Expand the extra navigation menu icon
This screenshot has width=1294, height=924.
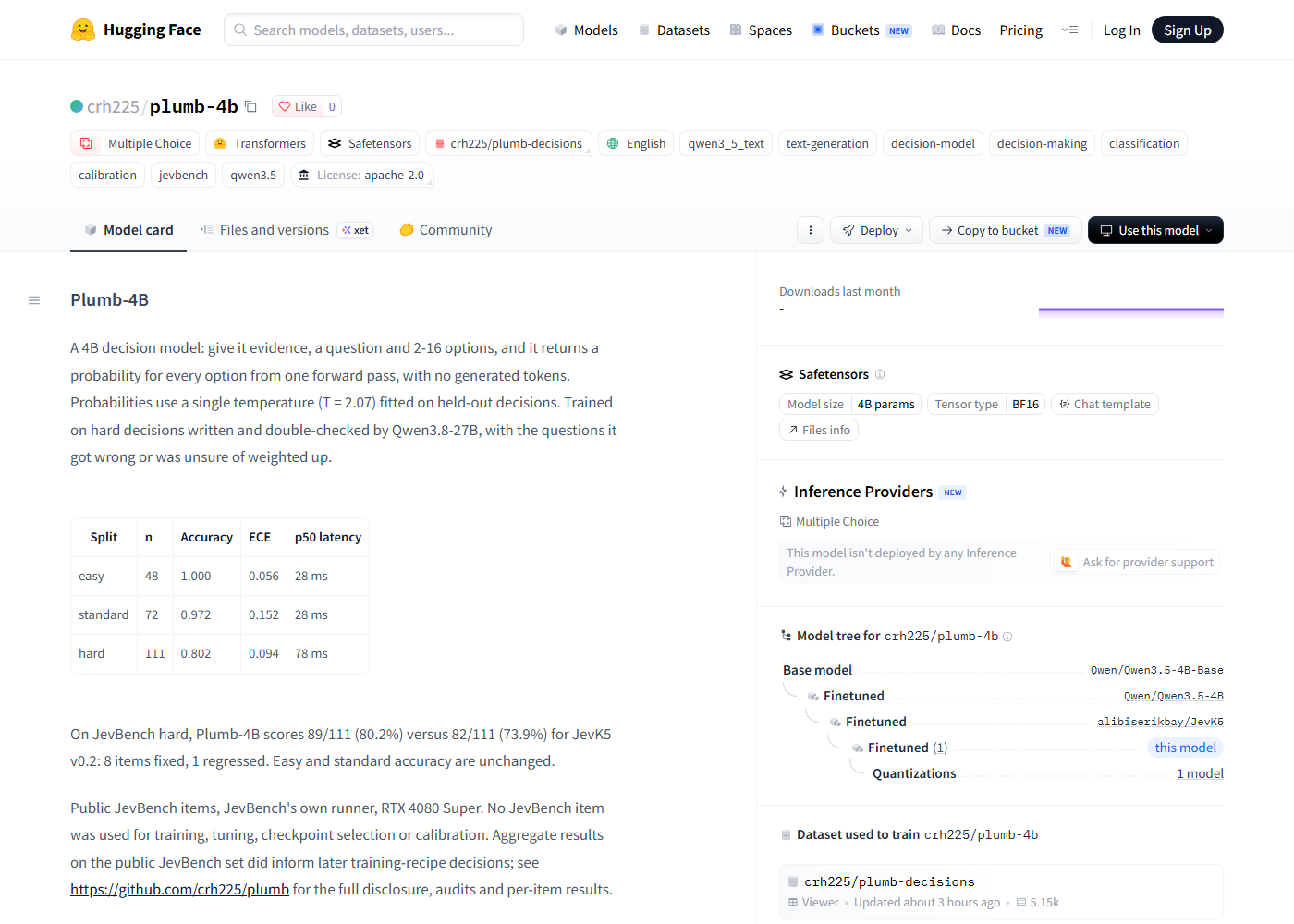1069,30
